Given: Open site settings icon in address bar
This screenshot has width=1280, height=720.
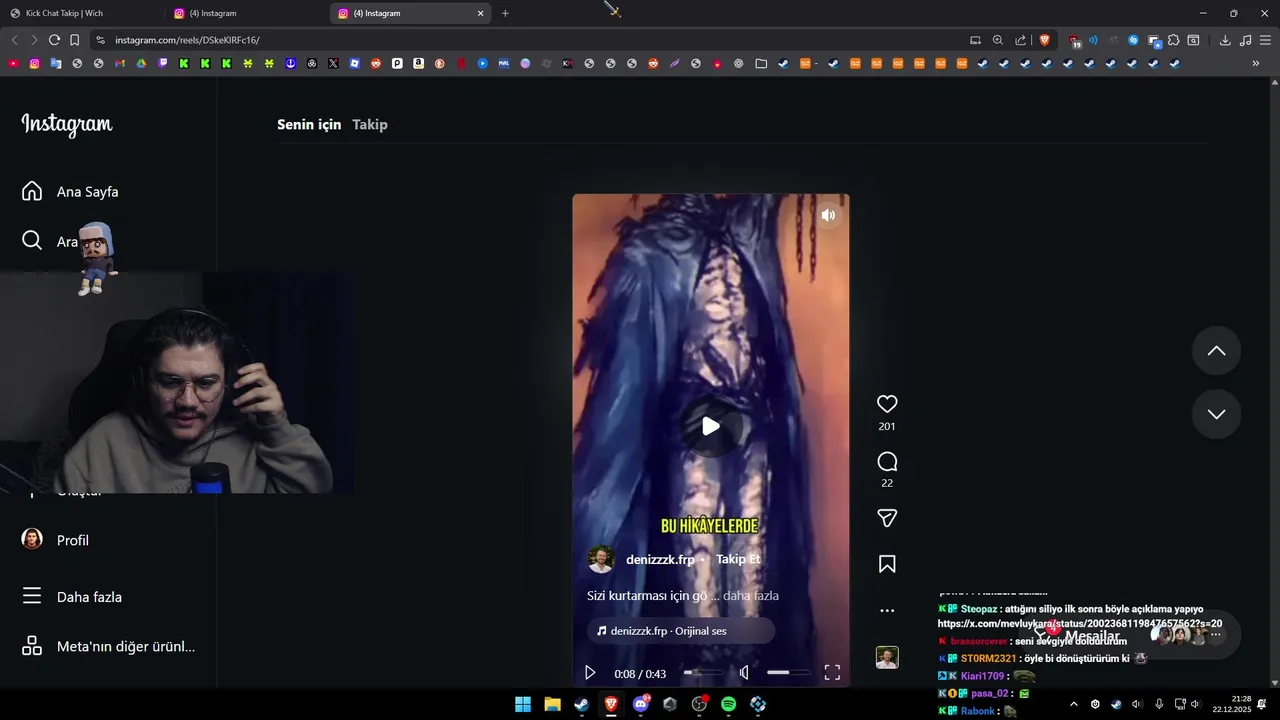Looking at the screenshot, I should 99,40.
